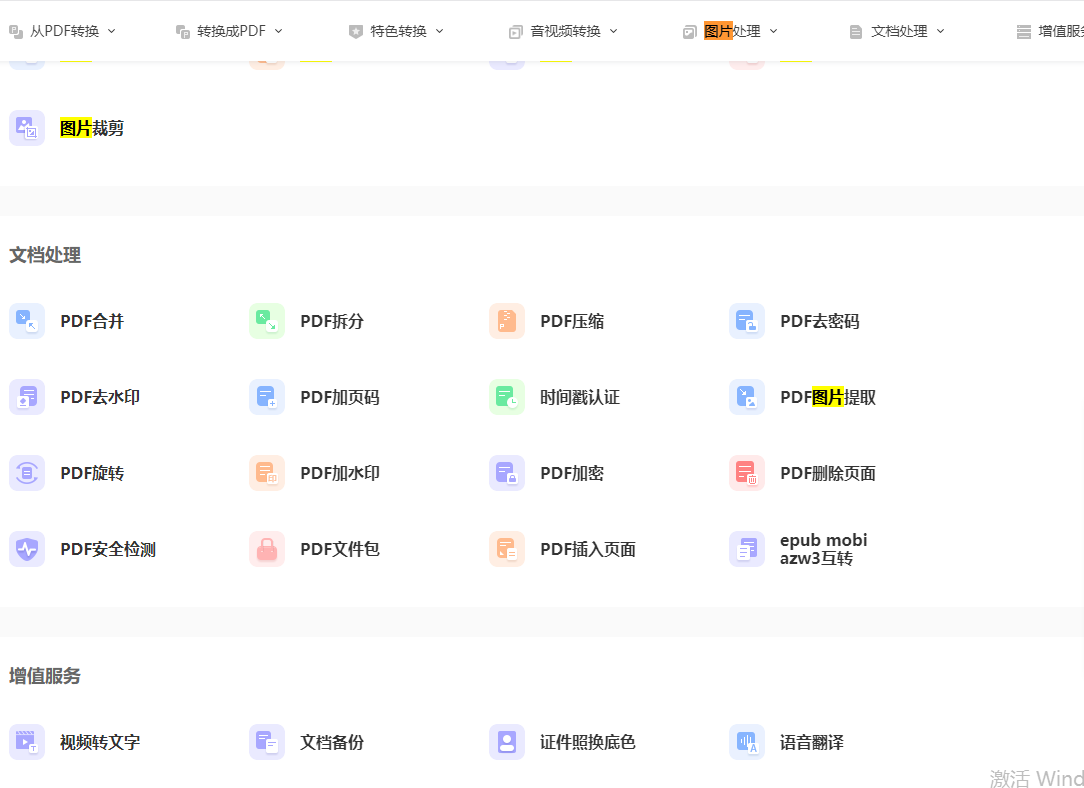The image size is (1084, 788).
Task: Open the 视频转文字 service
Action: tap(100, 742)
